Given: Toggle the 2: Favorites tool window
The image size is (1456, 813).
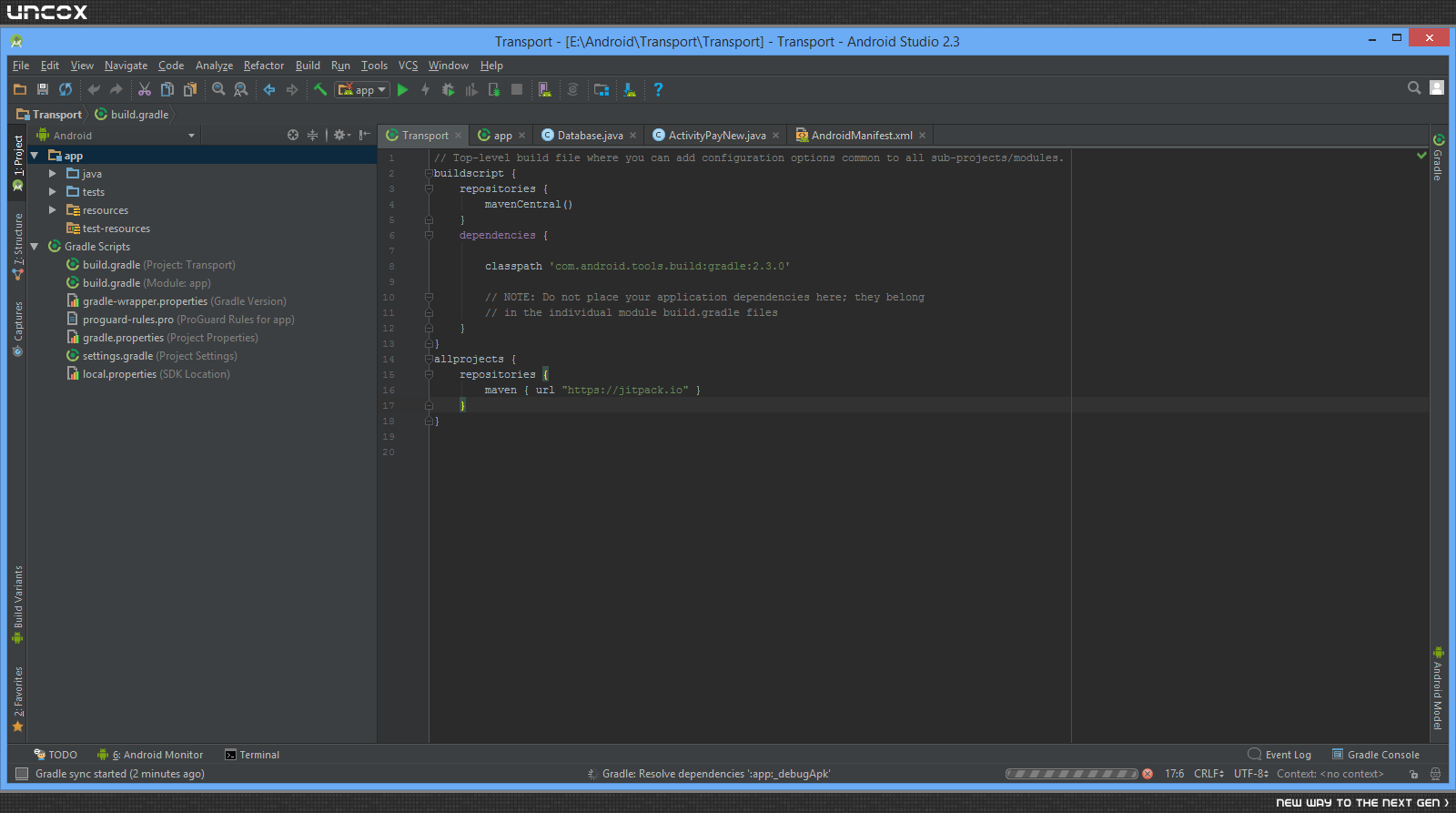Looking at the screenshot, I should click(17, 699).
